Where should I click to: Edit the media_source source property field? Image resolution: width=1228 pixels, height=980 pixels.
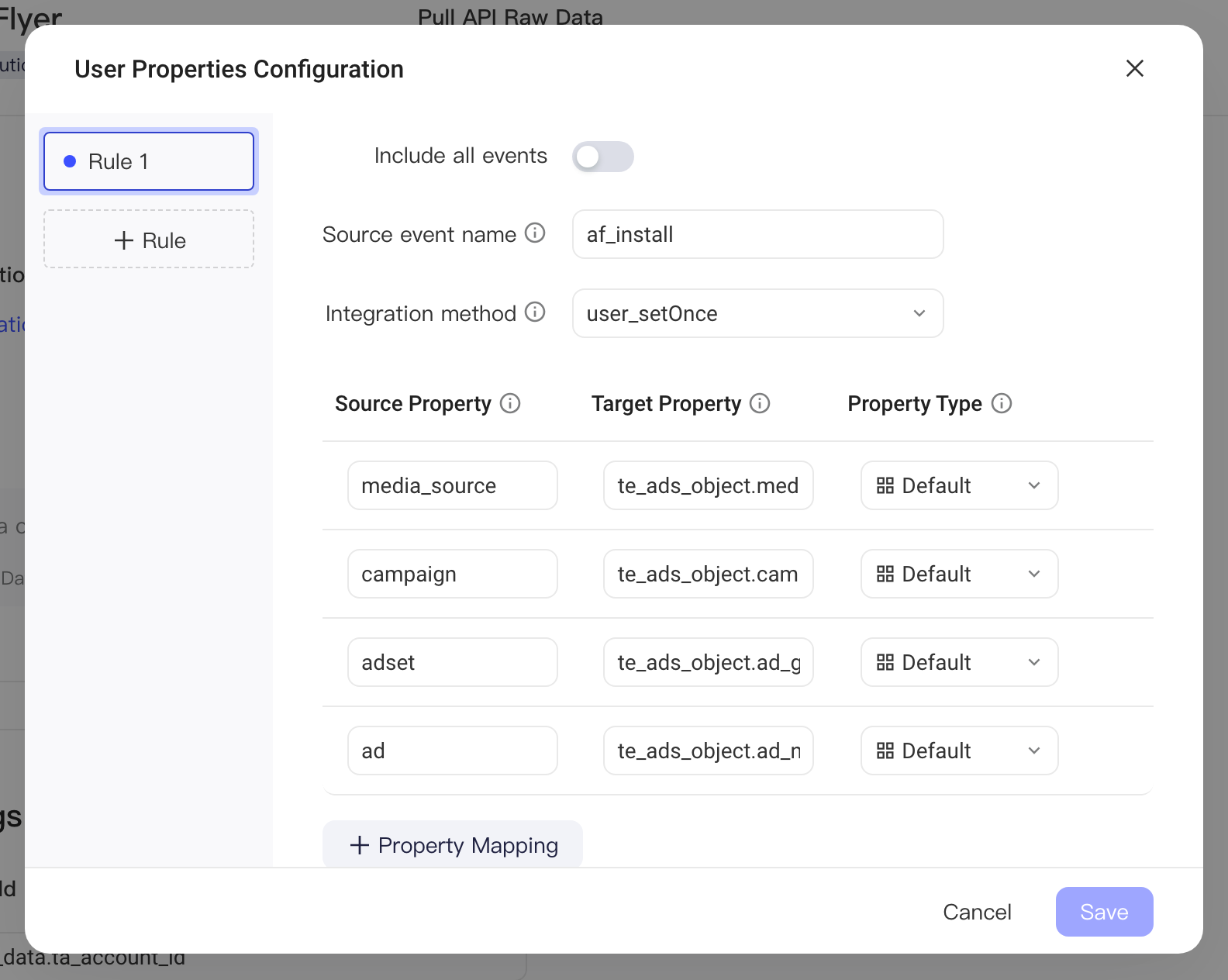(453, 485)
